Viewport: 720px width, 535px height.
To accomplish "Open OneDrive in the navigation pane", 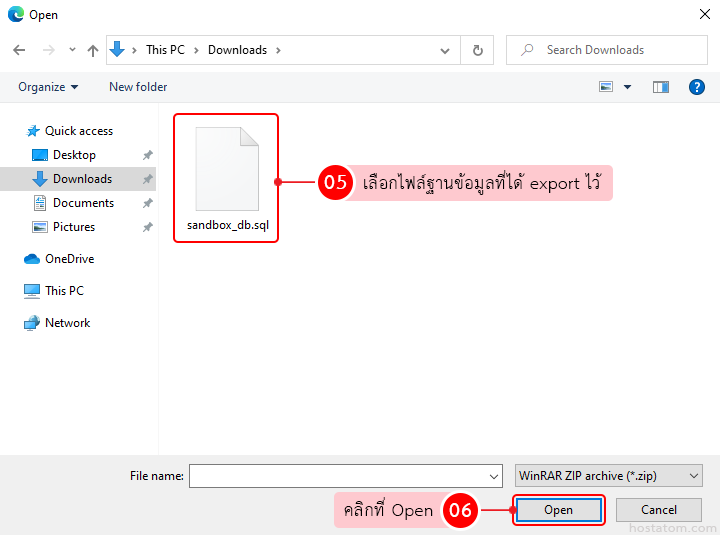I will [69, 259].
